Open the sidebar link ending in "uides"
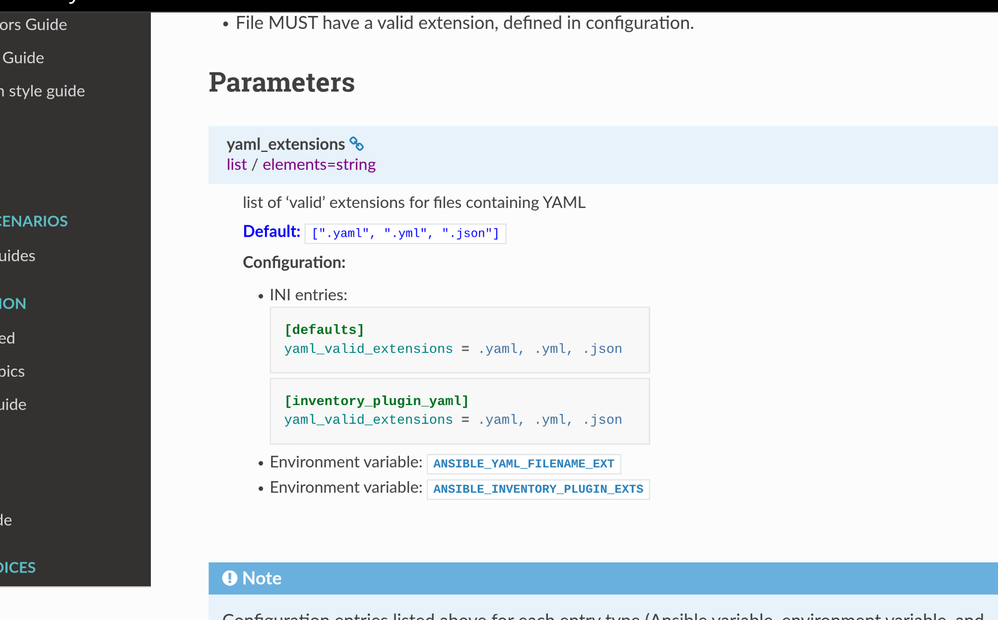 pos(18,256)
